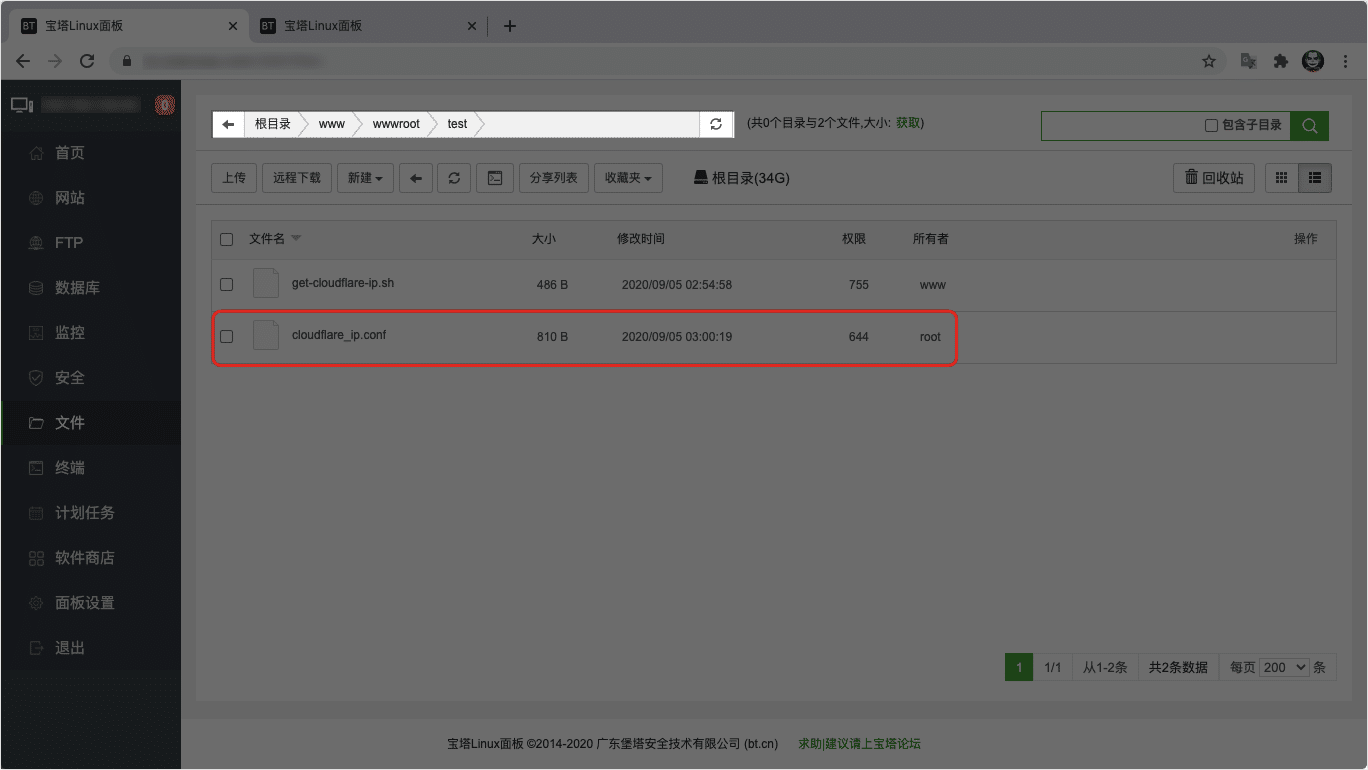Viewport: 1368px width, 770px height.
Task: Toggle 包含子目录 include subdirectories checkbox
Action: 1211,126
